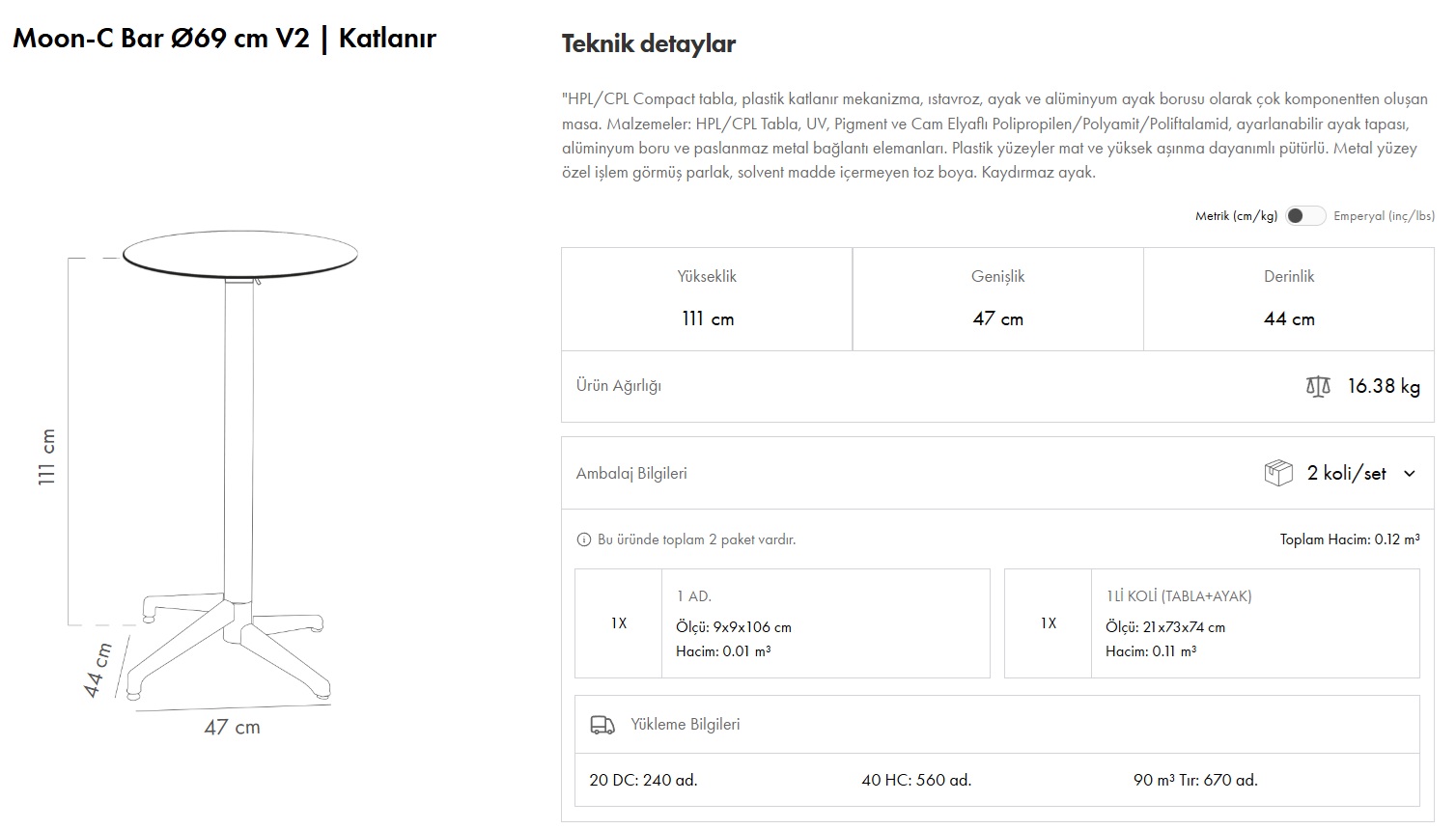1456x829 pixels.
Task: Click the Yükleme Bilgileri header
Action: [685, 725]
